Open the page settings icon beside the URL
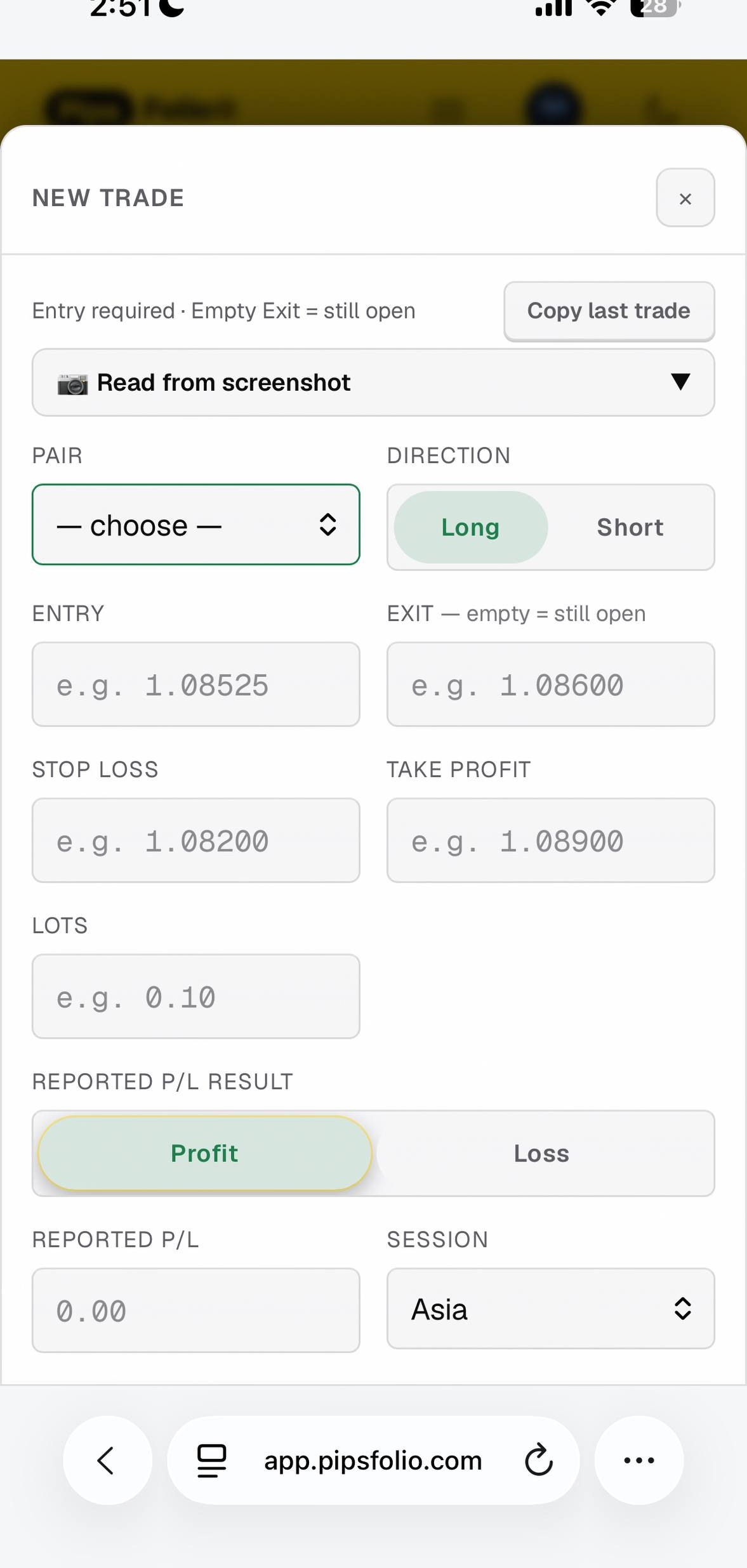This screenshot has height=1568, width=747. tap(212, 1460)
